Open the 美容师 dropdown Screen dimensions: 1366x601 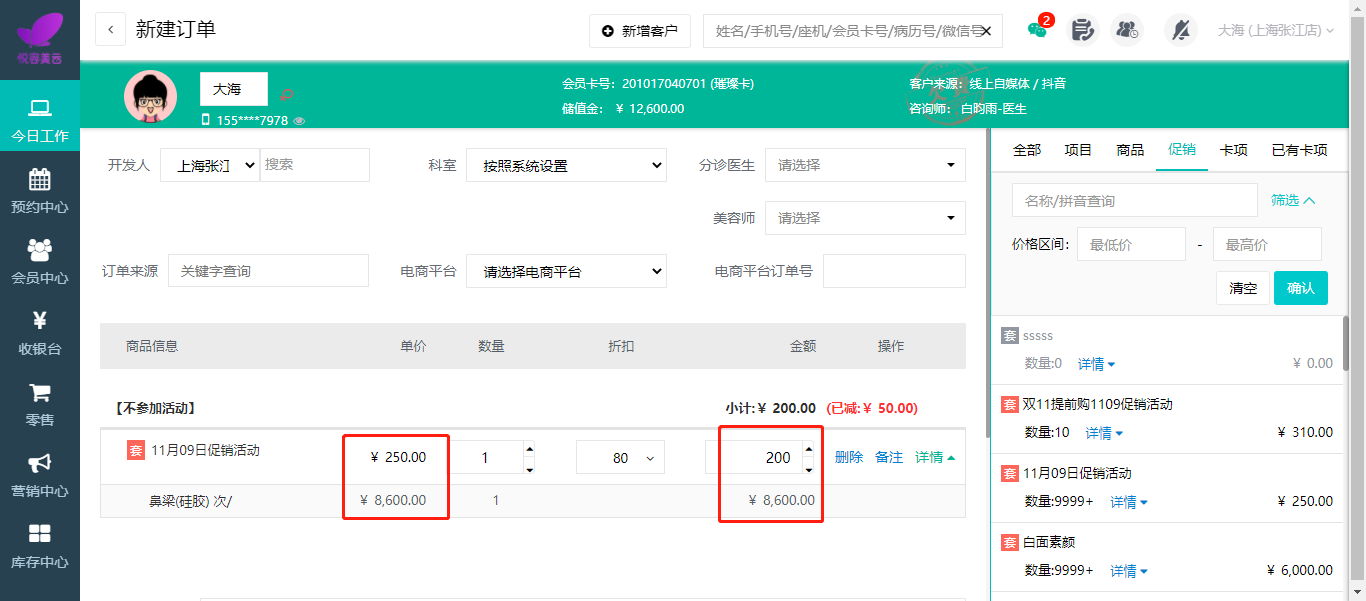[865, 218]
